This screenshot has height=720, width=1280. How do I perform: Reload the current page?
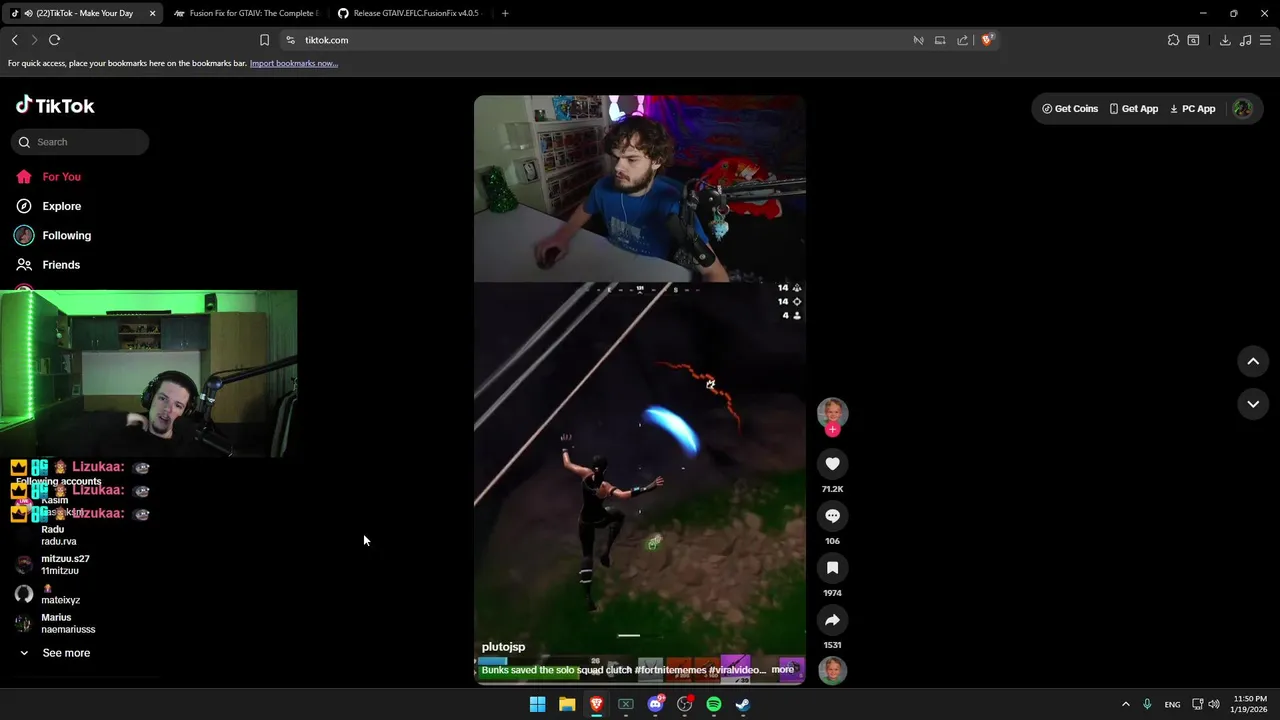(x=54, y=40)
